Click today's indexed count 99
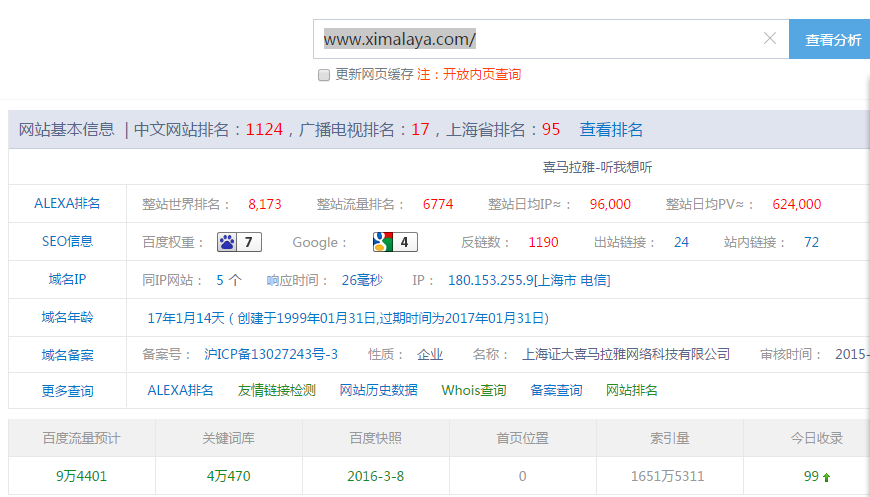Image resolution: width=870 pixels, height=497 pixels. tap(811, 476)
